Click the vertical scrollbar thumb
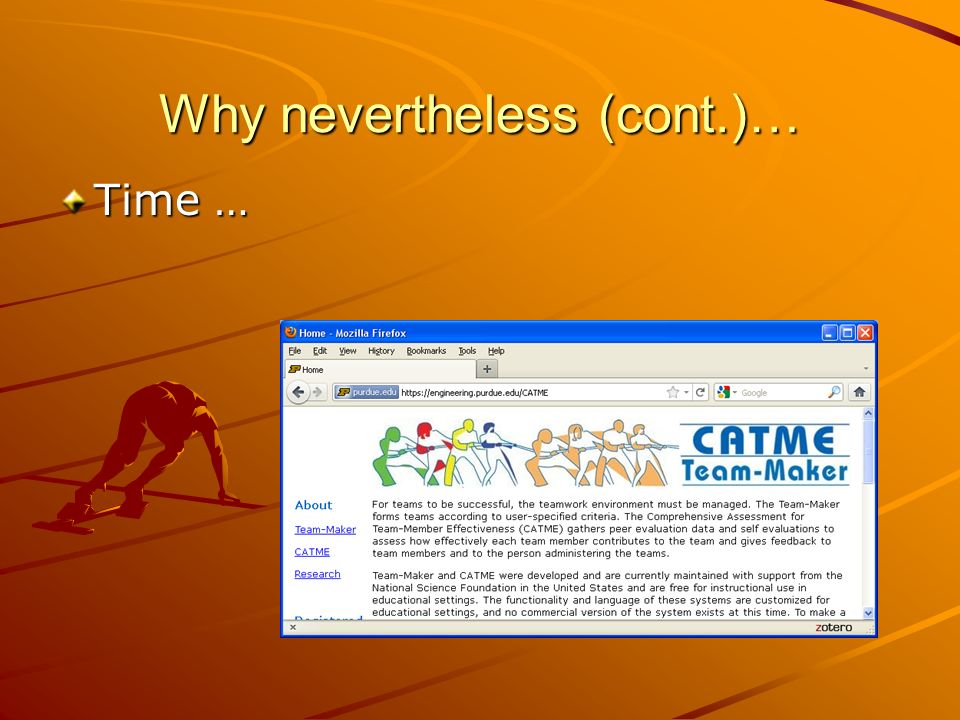This screenshot has width=960, height=720. click(868, 452)
